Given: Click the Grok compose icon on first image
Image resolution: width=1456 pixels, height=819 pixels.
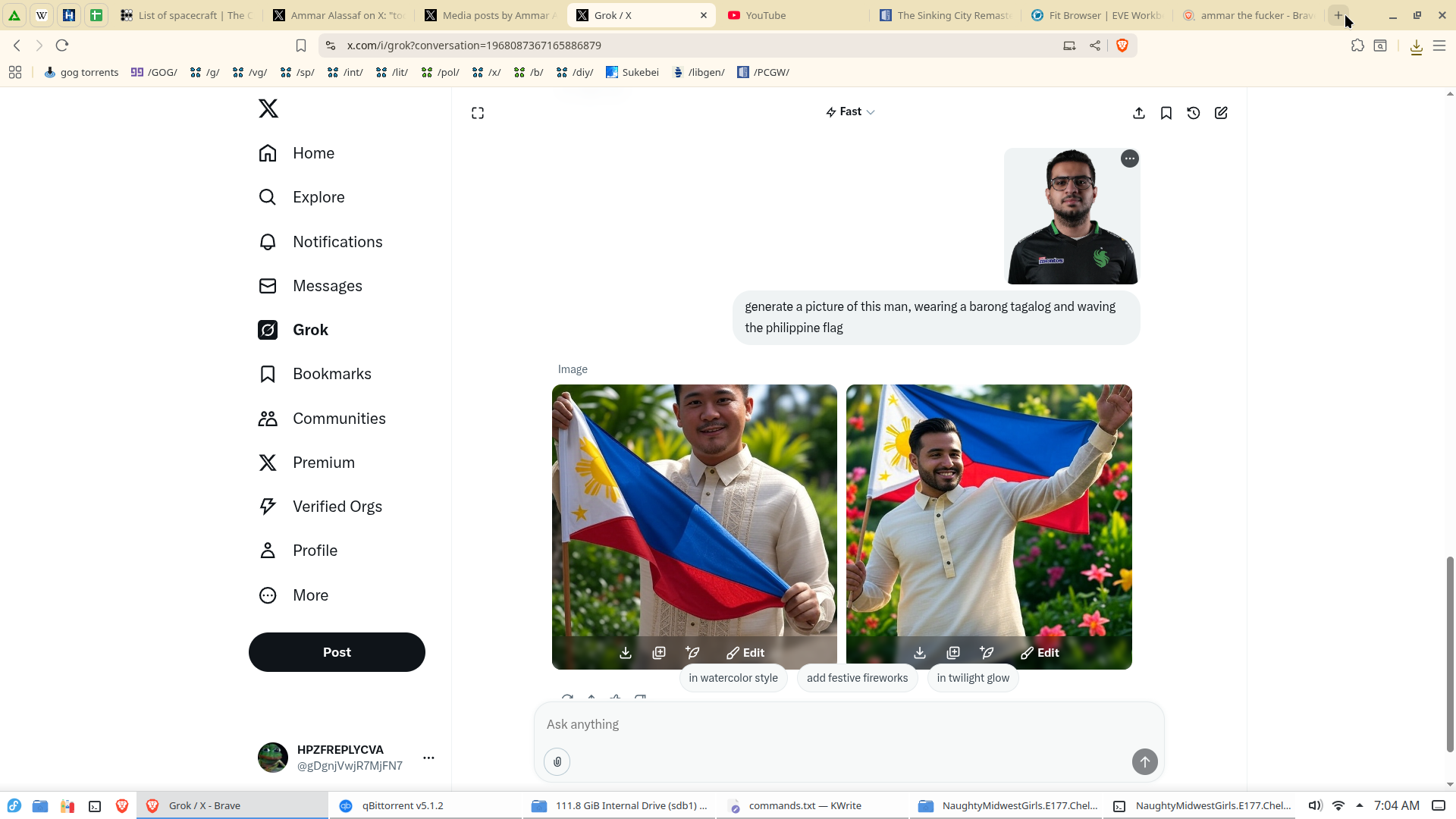Looking at the screenshot, I should pos(692,652).
